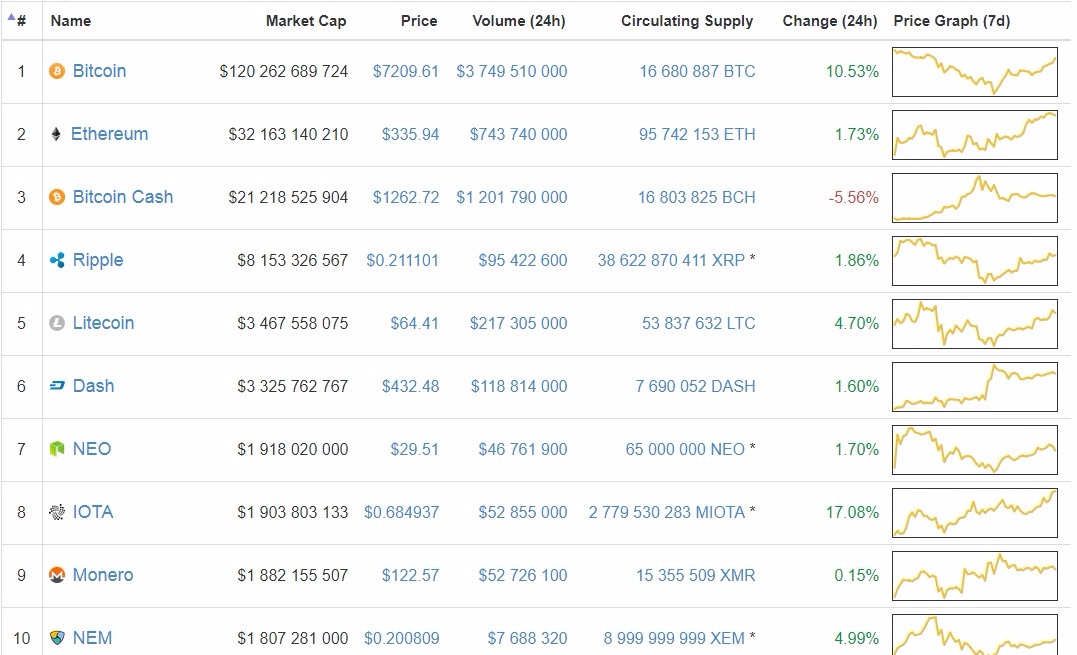Click Bitcoin price $7209.61
The height and width of the screenshot is (655, 1077).
pos(405,71)
